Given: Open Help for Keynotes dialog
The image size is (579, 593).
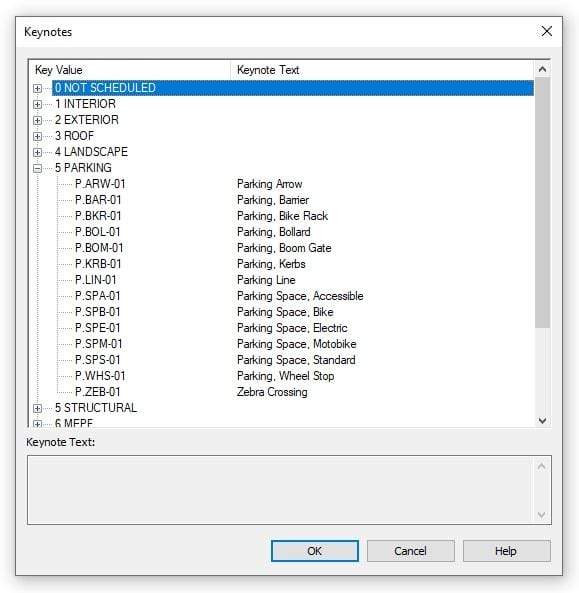Looking at the screenshot, I should pos(506,551).
